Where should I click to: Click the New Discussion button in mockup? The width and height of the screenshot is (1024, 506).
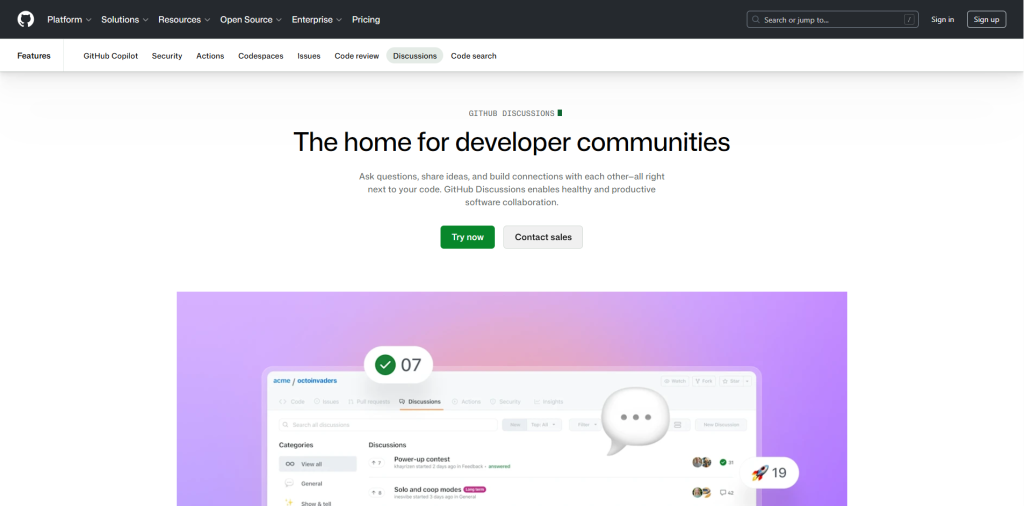[x=721, y=424]
